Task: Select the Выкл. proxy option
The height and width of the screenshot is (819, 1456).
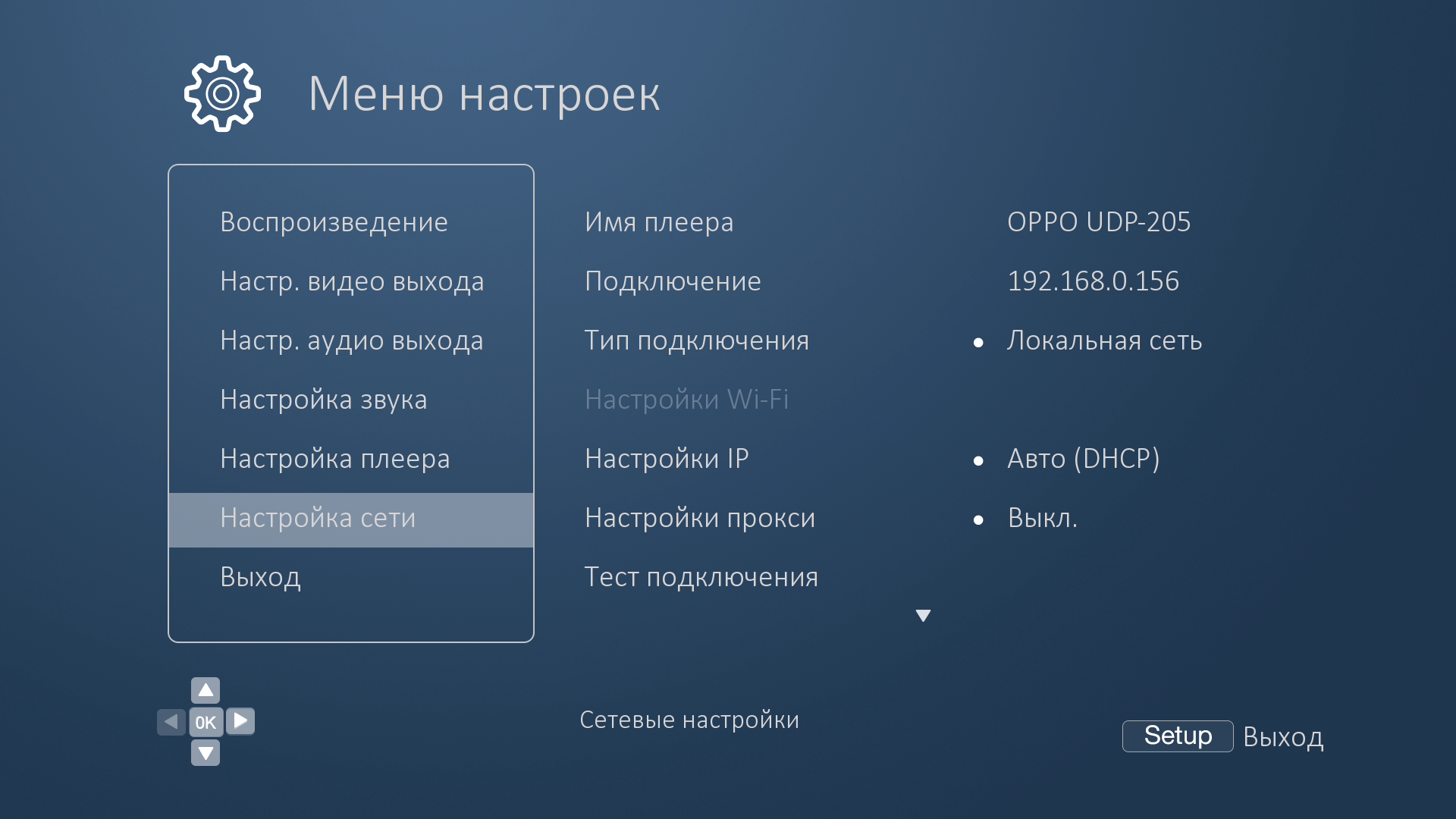Action: click(1042, 518)
